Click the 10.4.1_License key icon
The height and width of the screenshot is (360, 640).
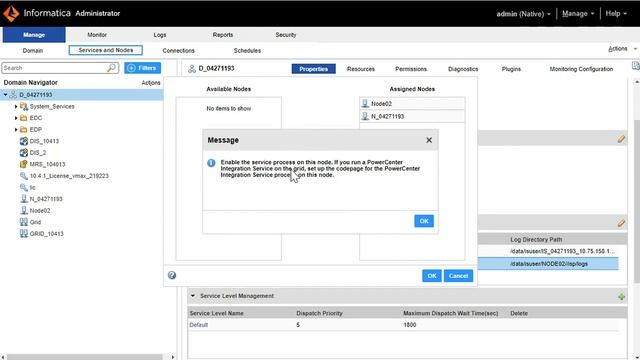[x=24, y=176]
